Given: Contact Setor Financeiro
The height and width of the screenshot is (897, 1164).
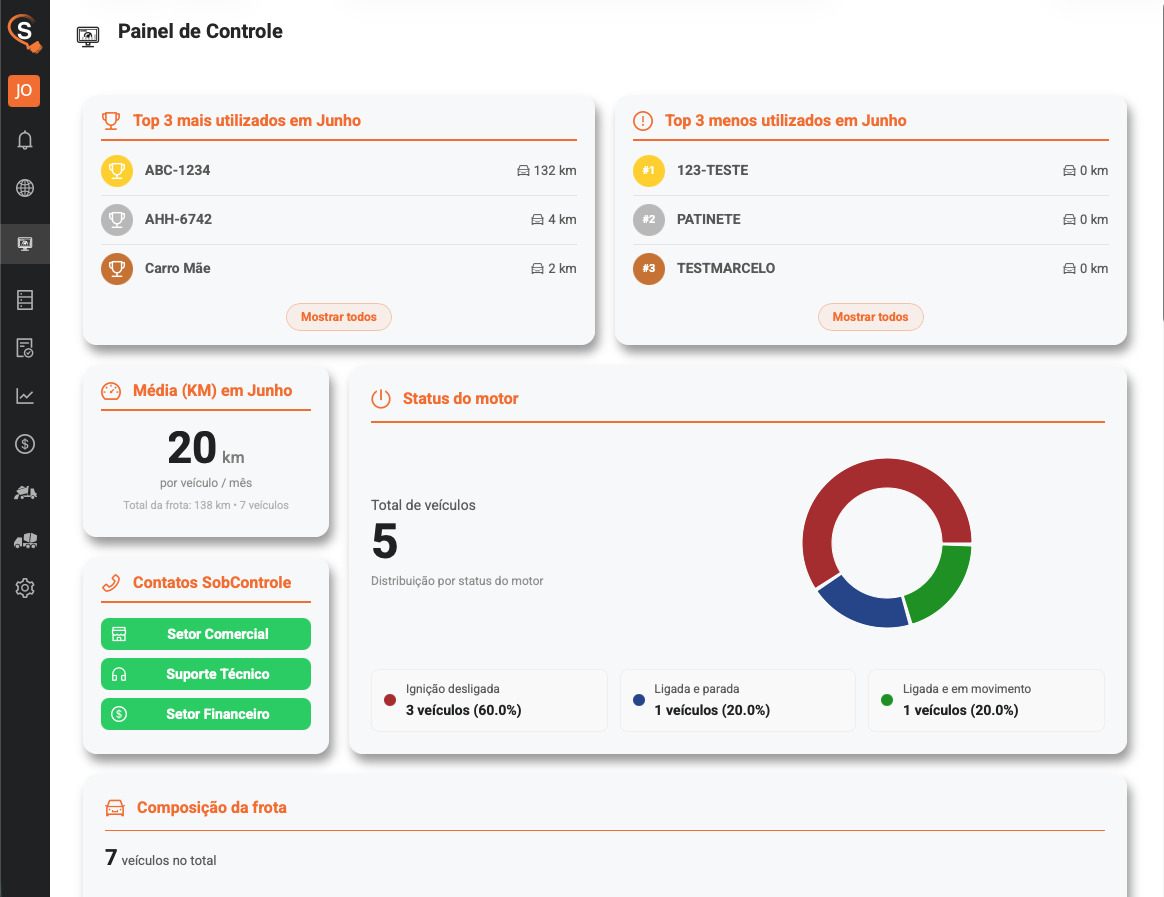Looking at the screenshot, I should pyautogui.click(x=206, y=714).
